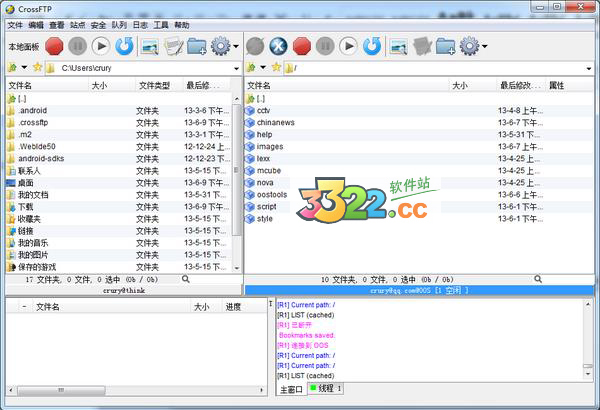This screenshot has height=410, width=600.
Task: Click the local panel refresh icon
Action: pos(124,46)
